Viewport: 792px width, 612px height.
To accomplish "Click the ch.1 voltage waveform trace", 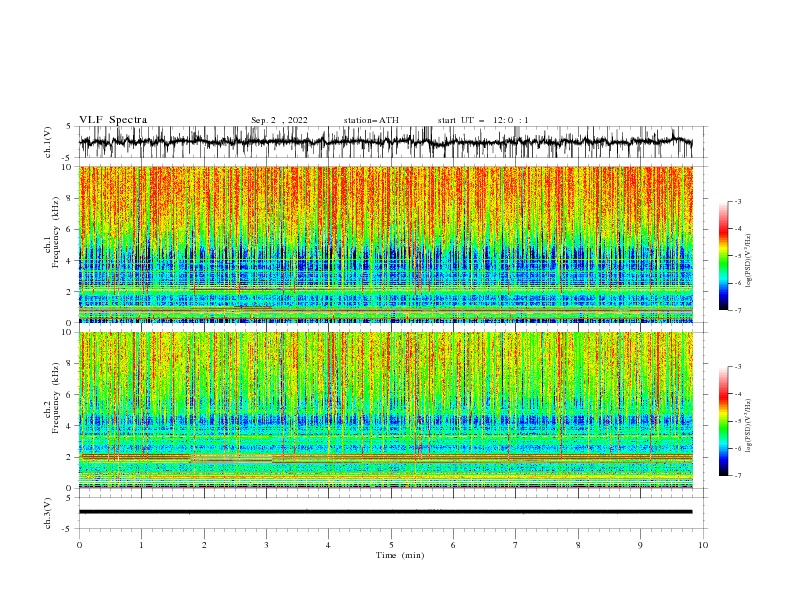I will tap(386, 142).
